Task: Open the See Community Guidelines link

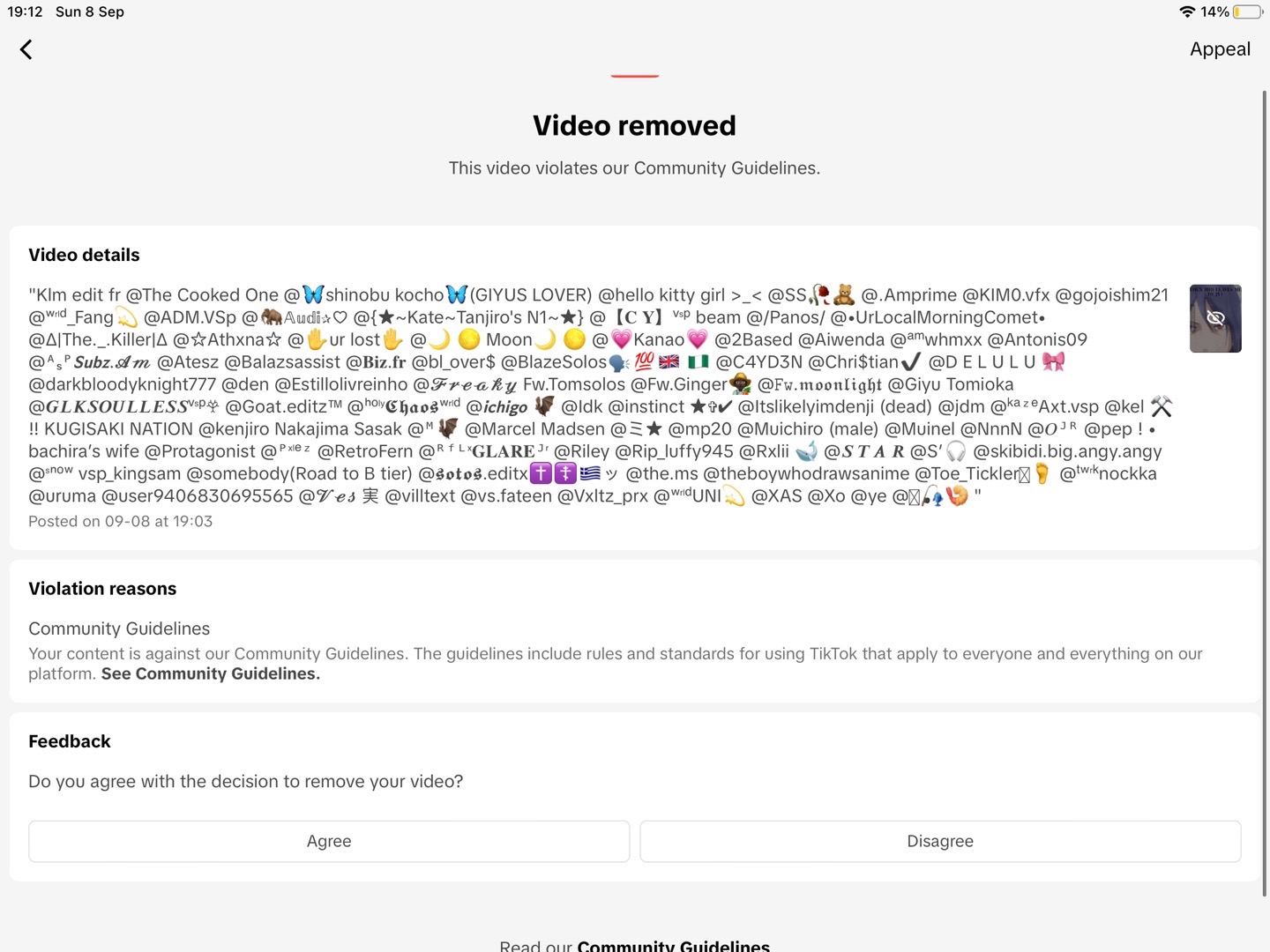Action: pyautogui.click(x=210, y=673)
